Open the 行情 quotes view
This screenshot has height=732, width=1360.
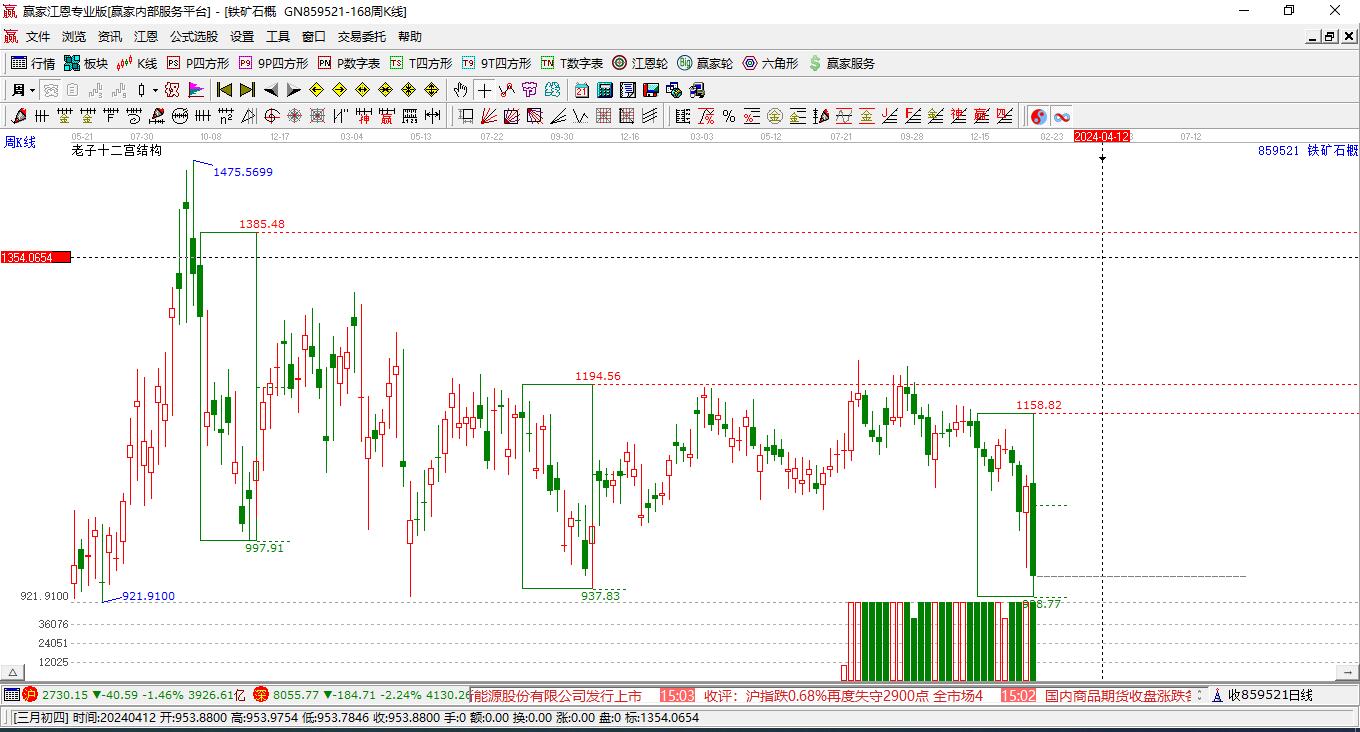click(x=33, y=63)
